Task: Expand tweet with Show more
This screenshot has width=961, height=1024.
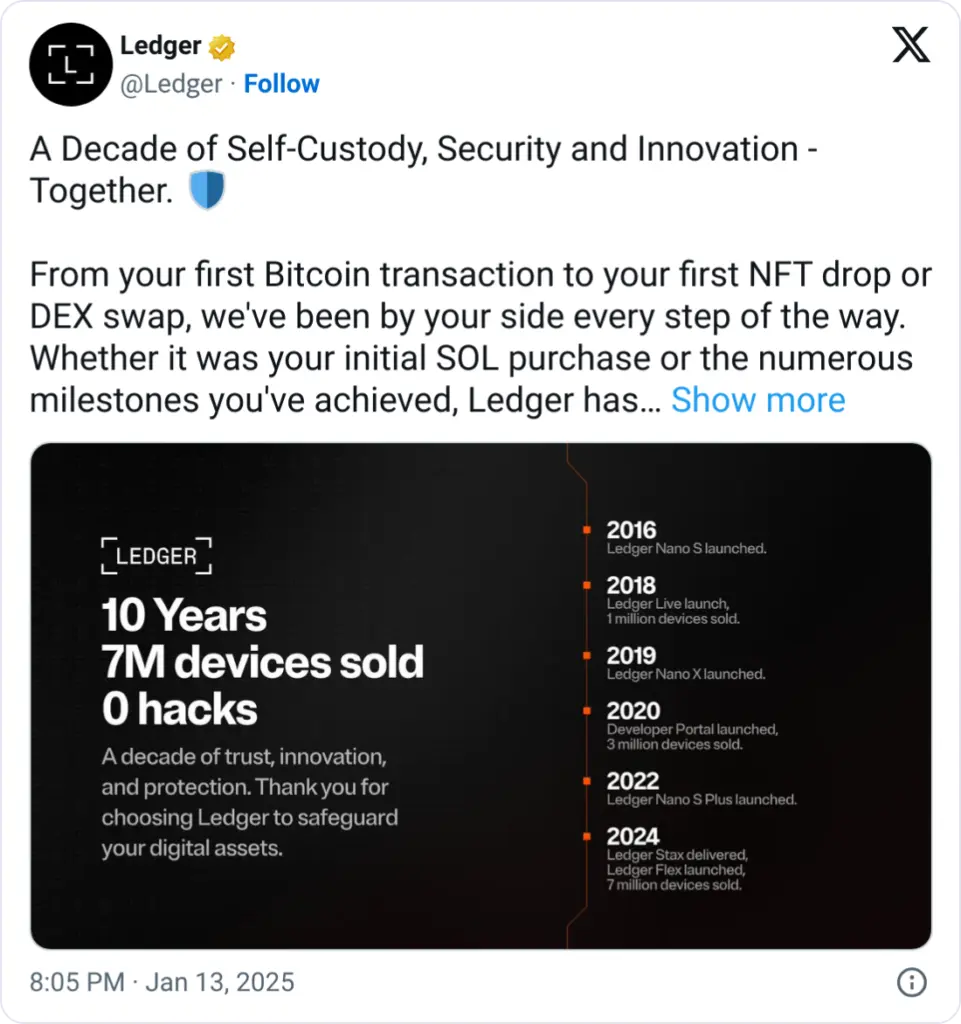Action: pyautogui.click(x=757, y=400)
